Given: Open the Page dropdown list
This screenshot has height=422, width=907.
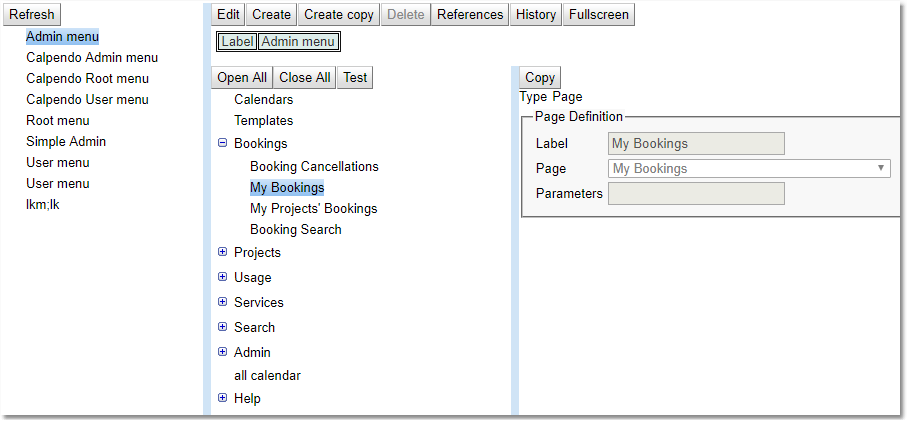Looking at the screenshot, I should [881, 169].
